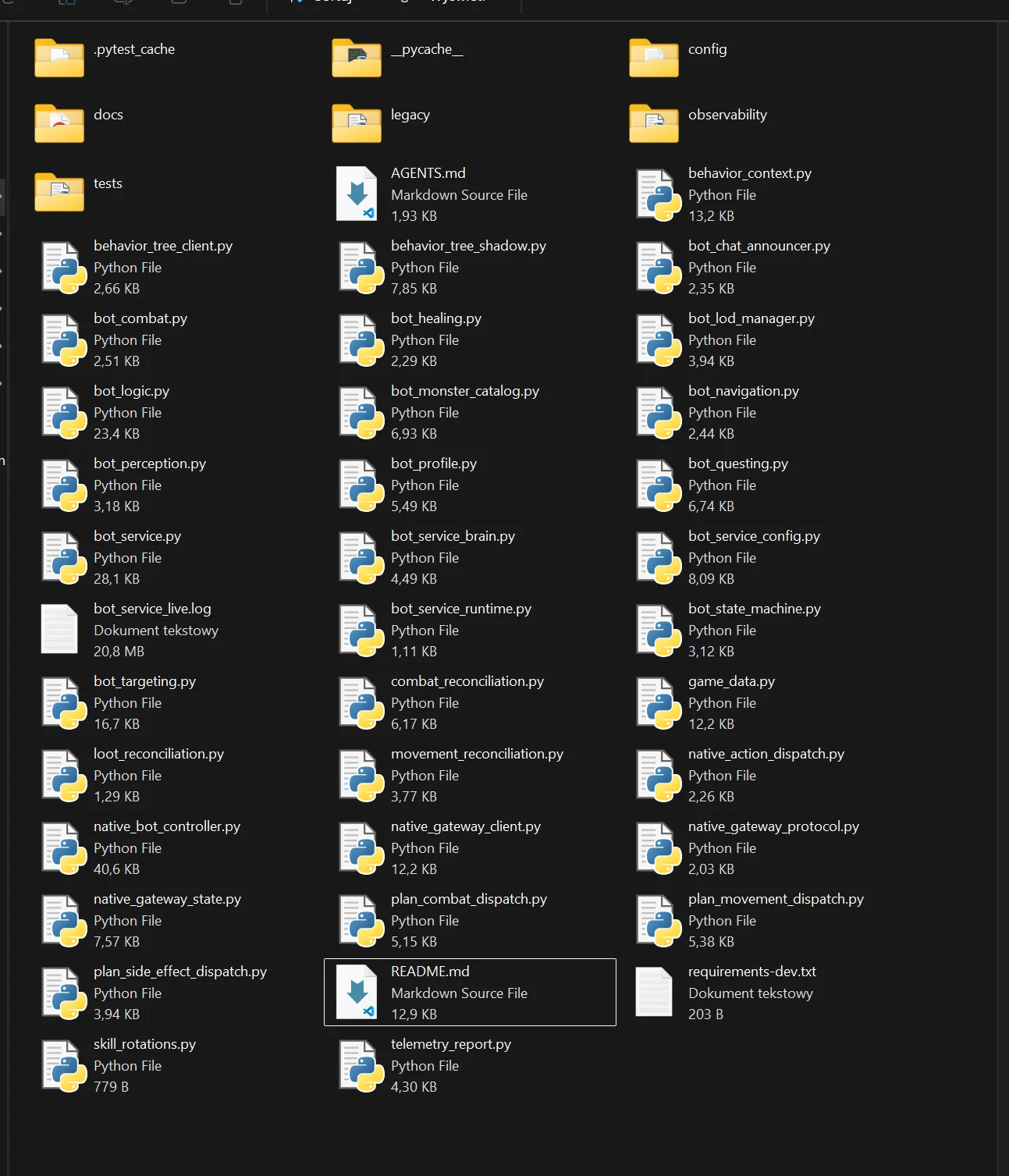The width and height of the screenshot is (1009, 1176).
Task: Click the file name native_gateway_protocol.py
Action: click(x=773, y=826)
